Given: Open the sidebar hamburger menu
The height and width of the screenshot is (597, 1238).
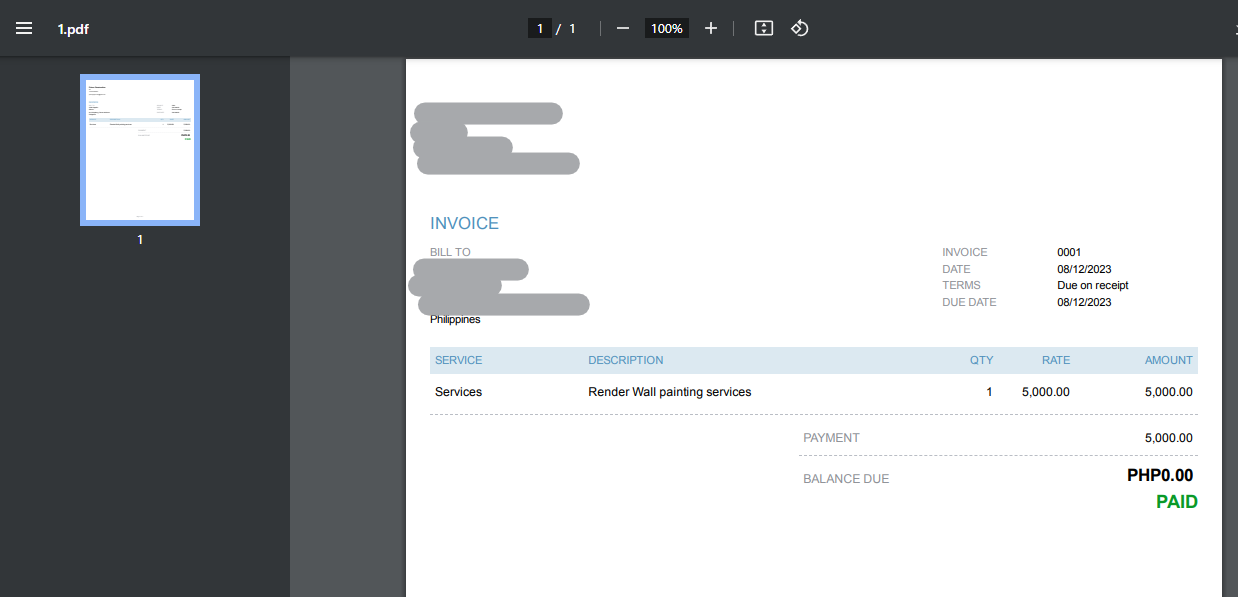Looking at the screenshot, I should point(24,28).
